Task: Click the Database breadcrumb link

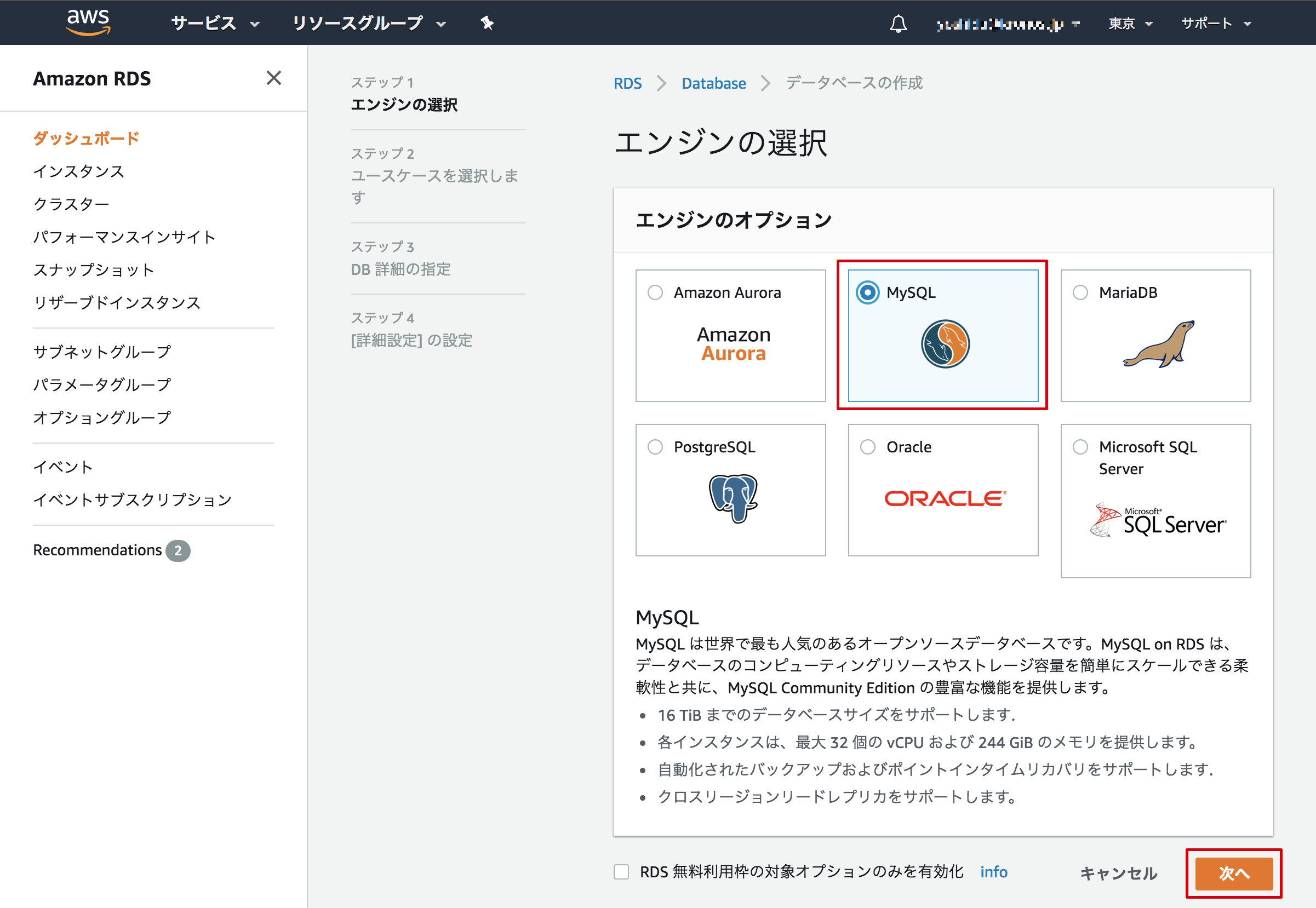Action: (x=713, y=84)
